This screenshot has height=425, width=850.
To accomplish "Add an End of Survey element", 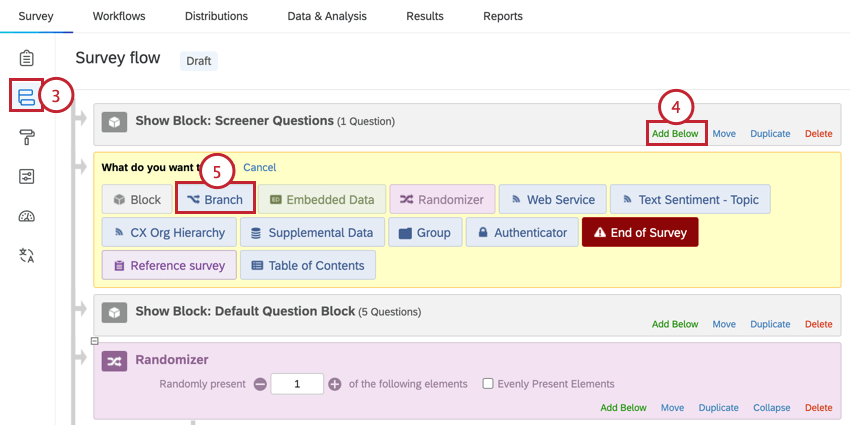I will point(640,232).
